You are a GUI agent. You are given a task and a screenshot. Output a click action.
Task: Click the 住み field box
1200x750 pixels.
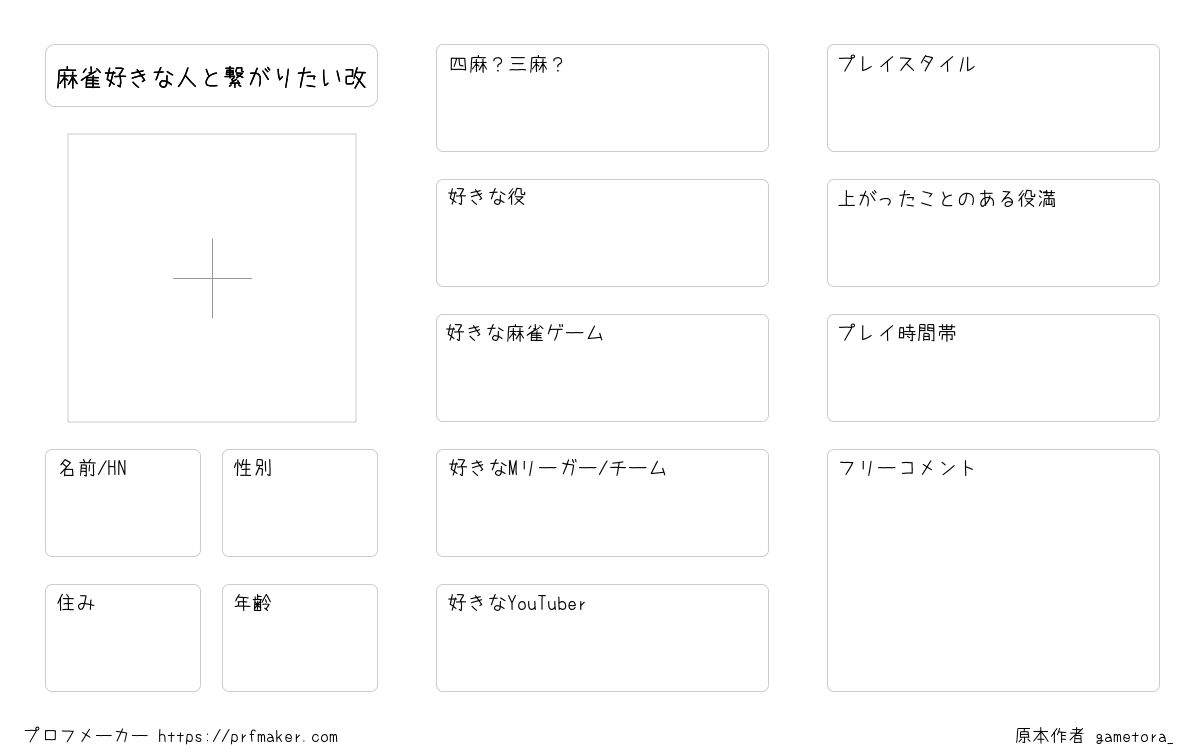point(123,638)
